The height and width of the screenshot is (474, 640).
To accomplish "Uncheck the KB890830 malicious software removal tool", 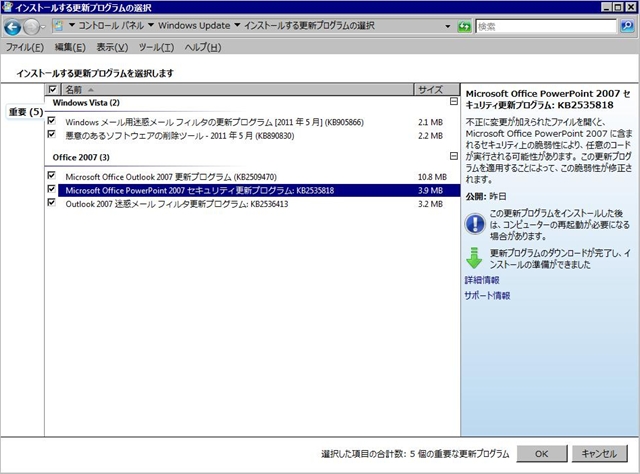I will click(x=51, y=134).
